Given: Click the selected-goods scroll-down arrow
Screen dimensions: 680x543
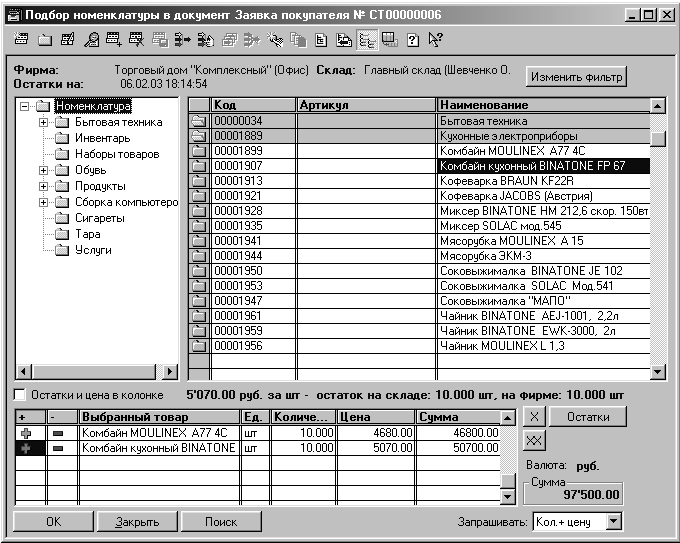Looking at the screenshot, I should pyautogui.click(x=507, y=496).
